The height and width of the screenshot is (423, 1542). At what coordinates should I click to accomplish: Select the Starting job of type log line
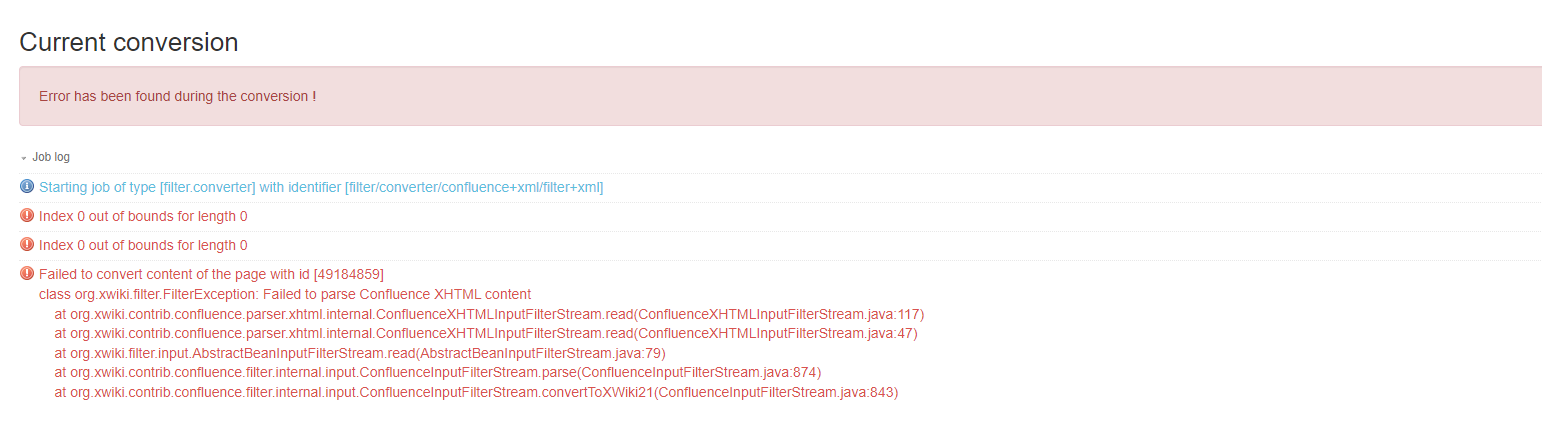(x=321, y=187)
